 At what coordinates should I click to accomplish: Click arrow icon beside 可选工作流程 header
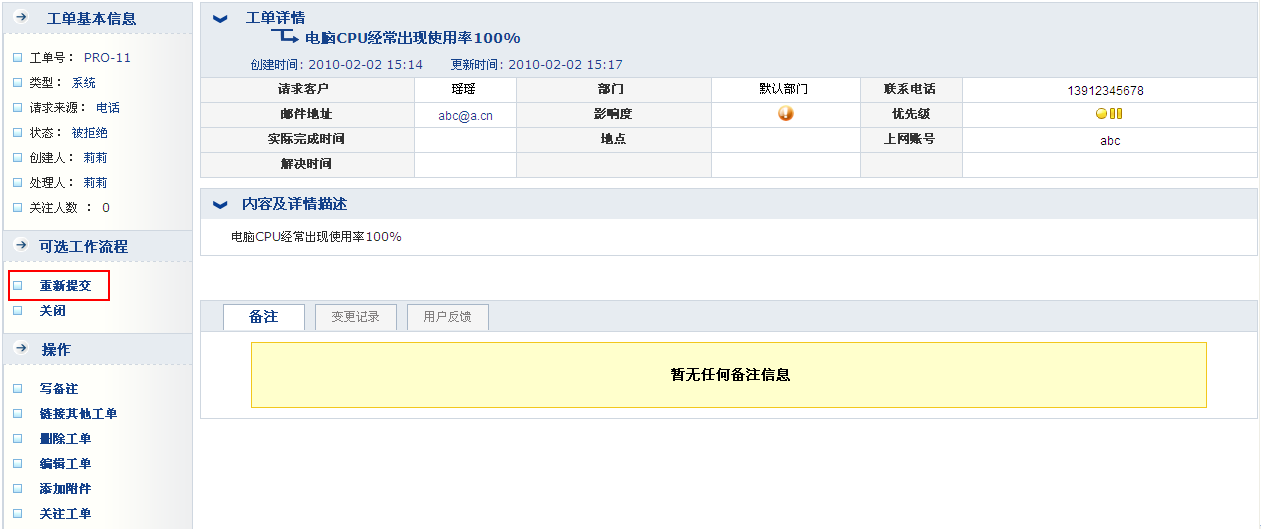(20, 246)
